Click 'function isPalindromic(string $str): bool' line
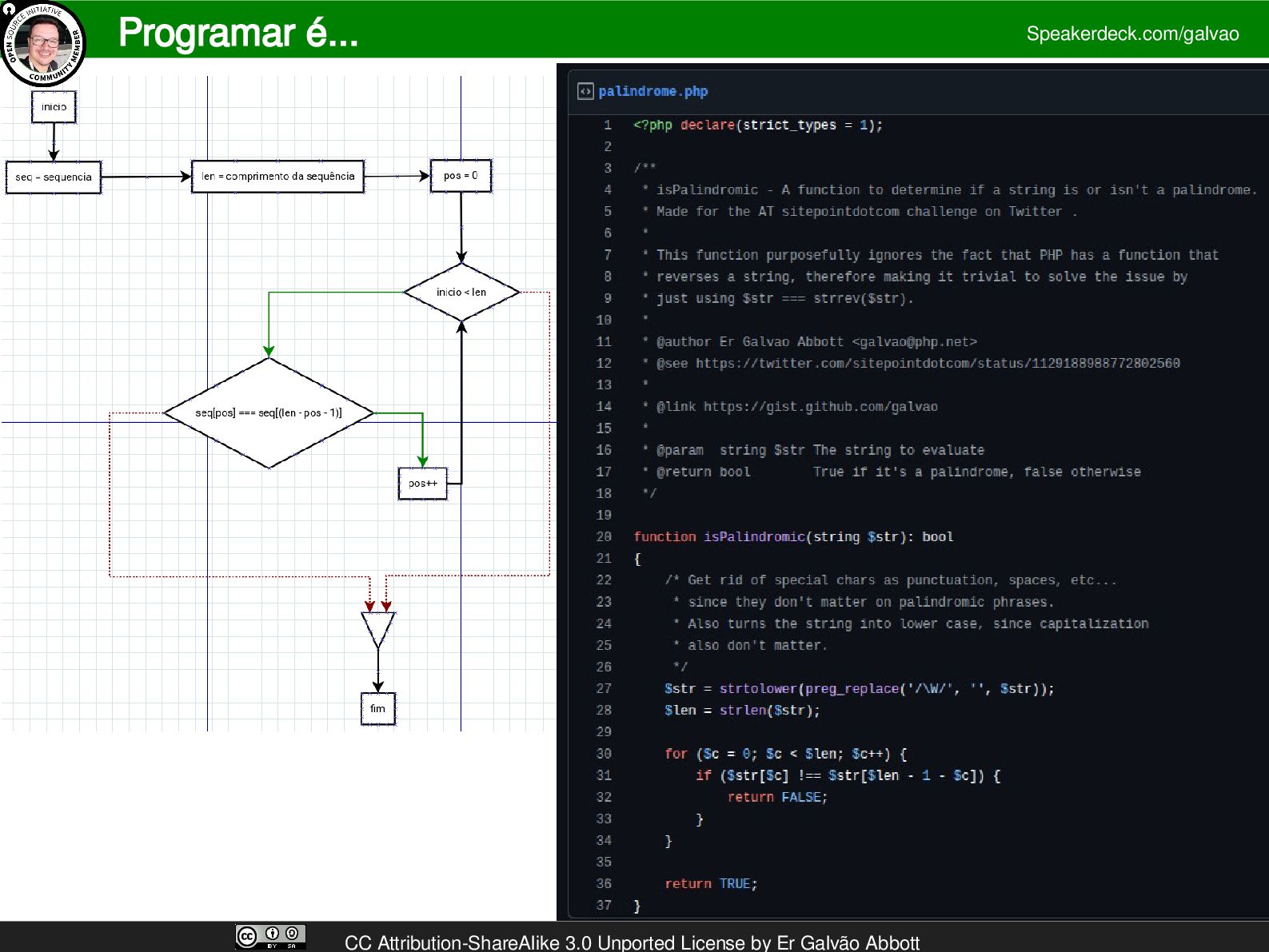The height and width of the screenshot is (952, 1269). 793,536
